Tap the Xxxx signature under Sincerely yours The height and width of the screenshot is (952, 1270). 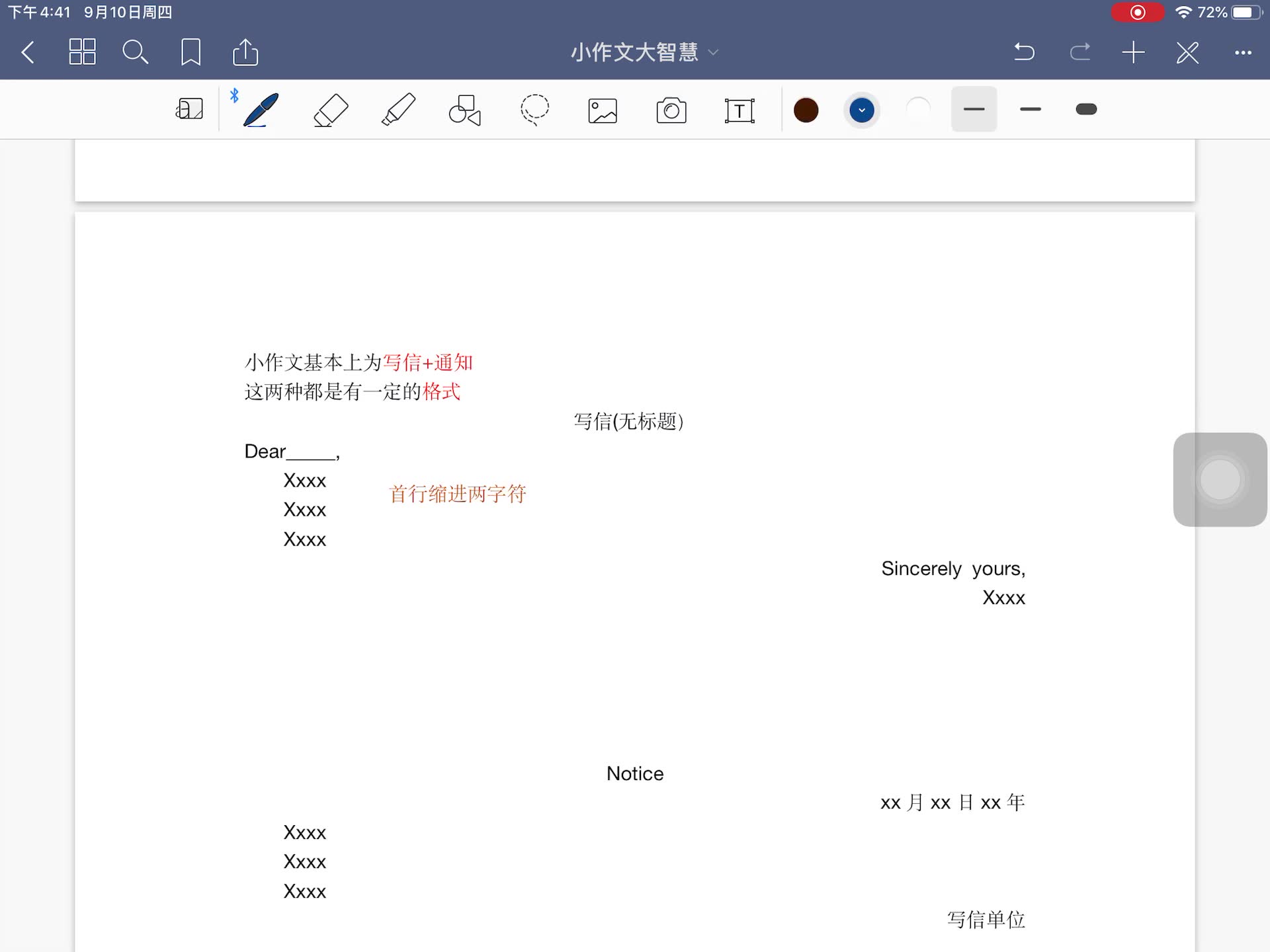pos(1003,598)
